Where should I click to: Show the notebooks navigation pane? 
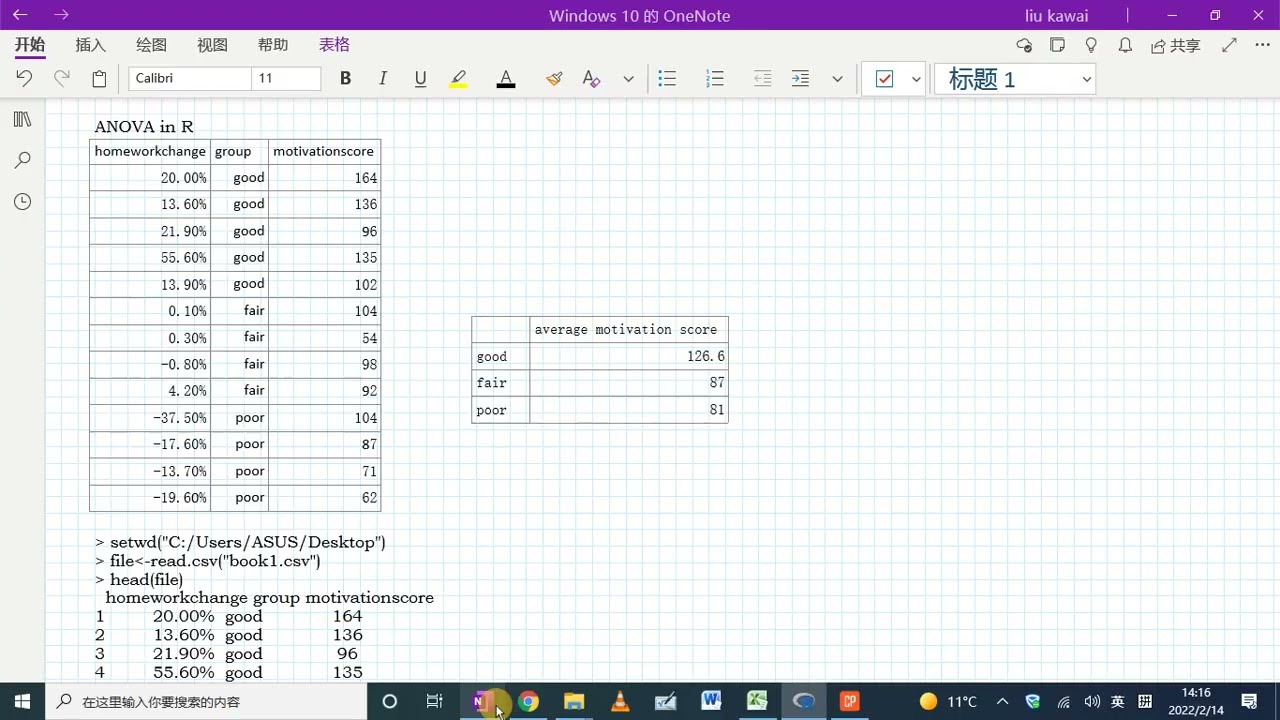[23, 119]
